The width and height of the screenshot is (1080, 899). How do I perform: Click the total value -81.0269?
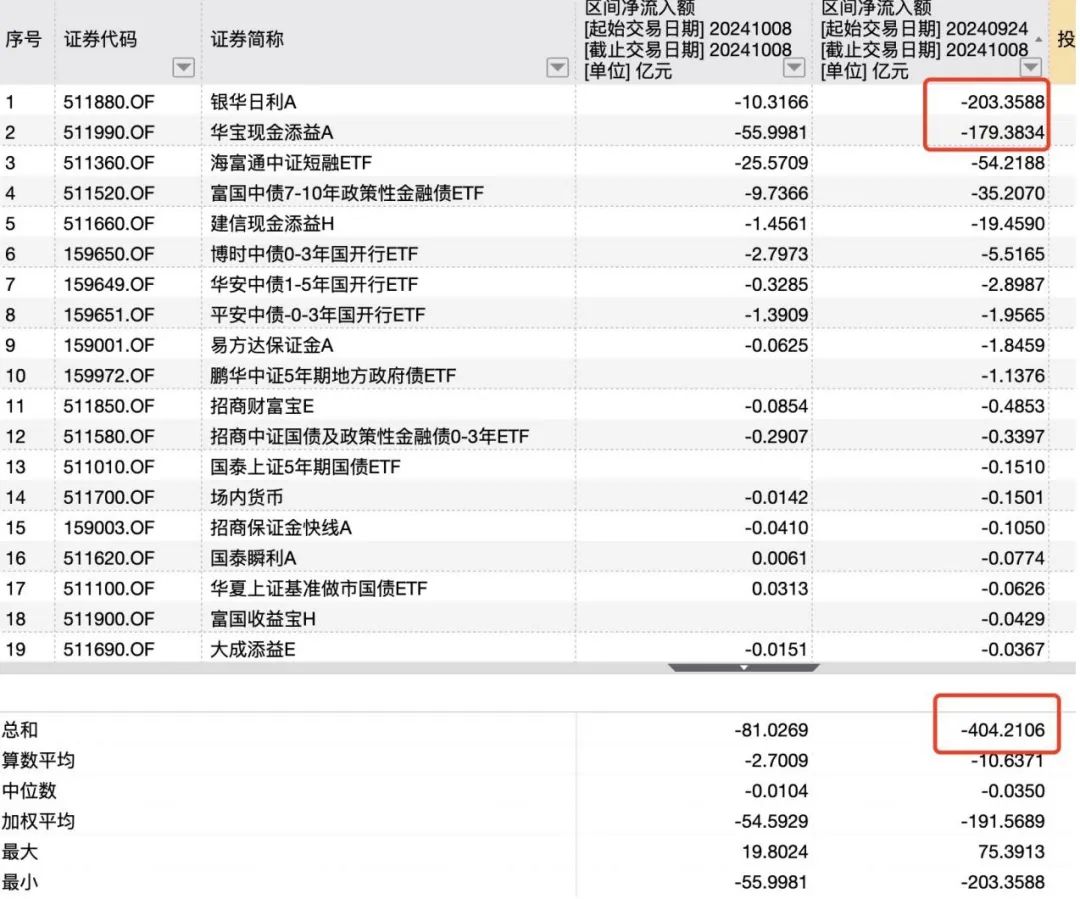pyautogui.click(x=771, y=730)
